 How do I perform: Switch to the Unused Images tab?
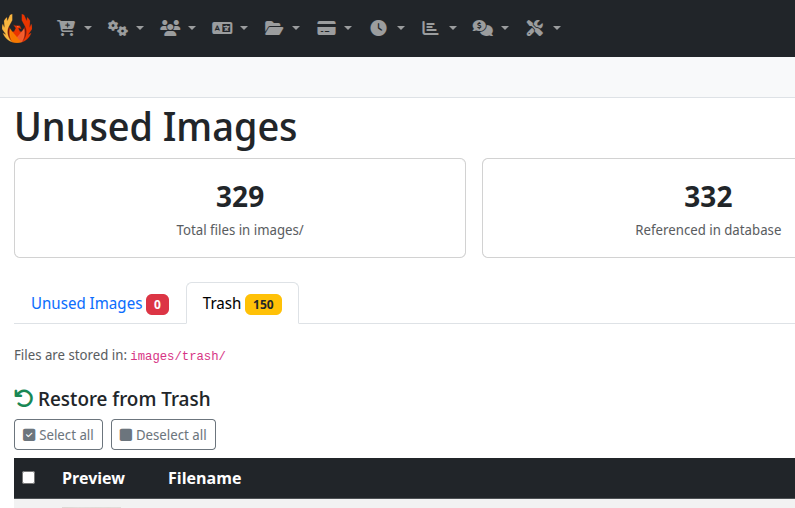[100, 304]
